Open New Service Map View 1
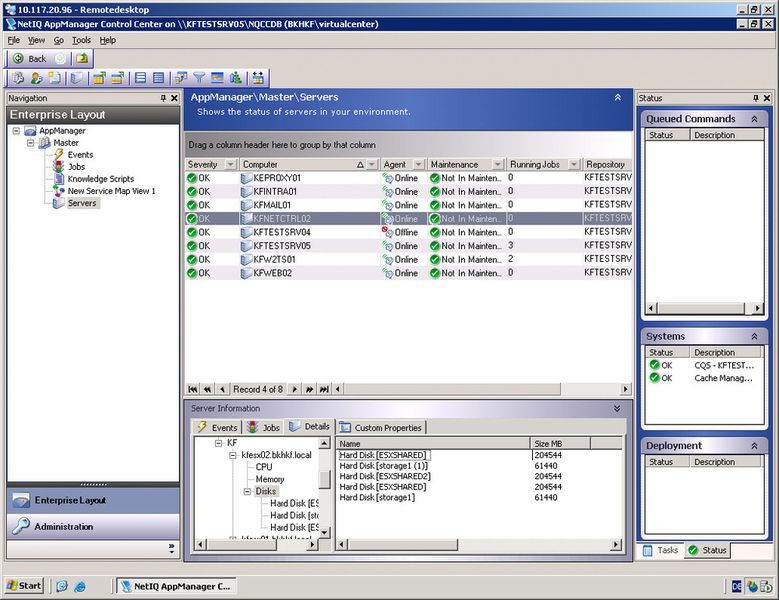Viewport: 779px width, 600px height. click(x=111, y=191)
